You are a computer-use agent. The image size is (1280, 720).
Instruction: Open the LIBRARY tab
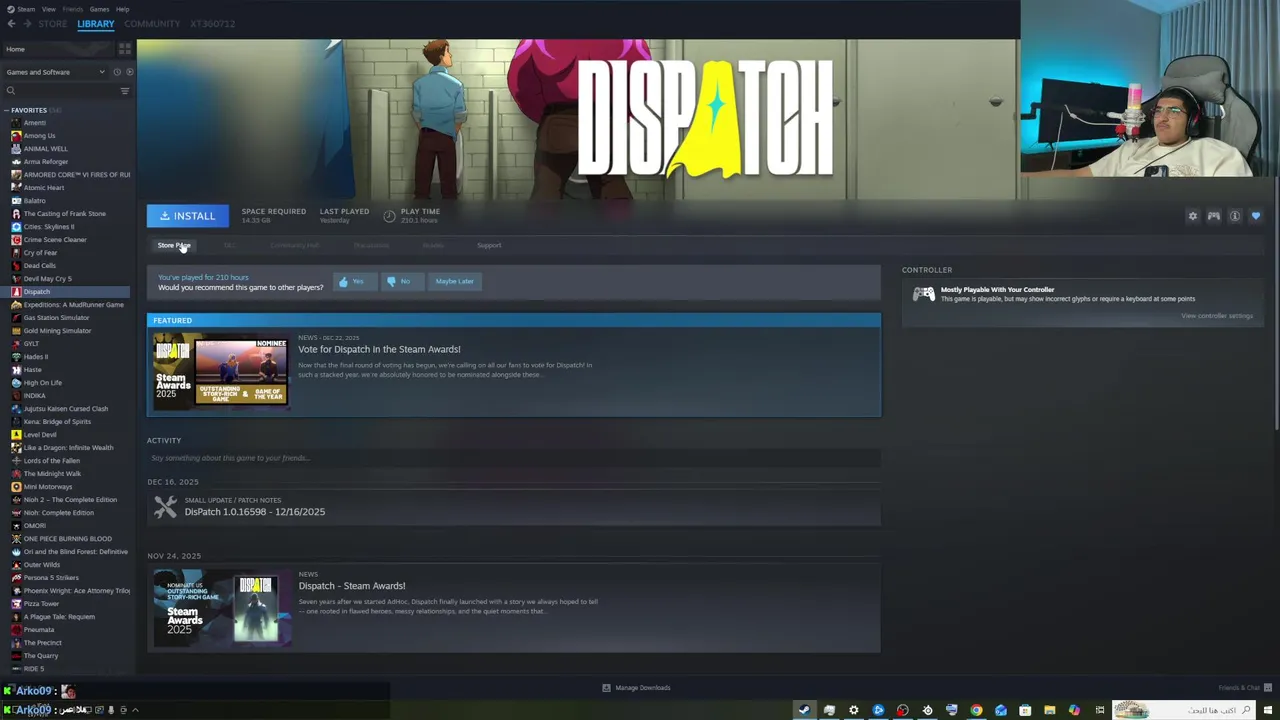96,23
